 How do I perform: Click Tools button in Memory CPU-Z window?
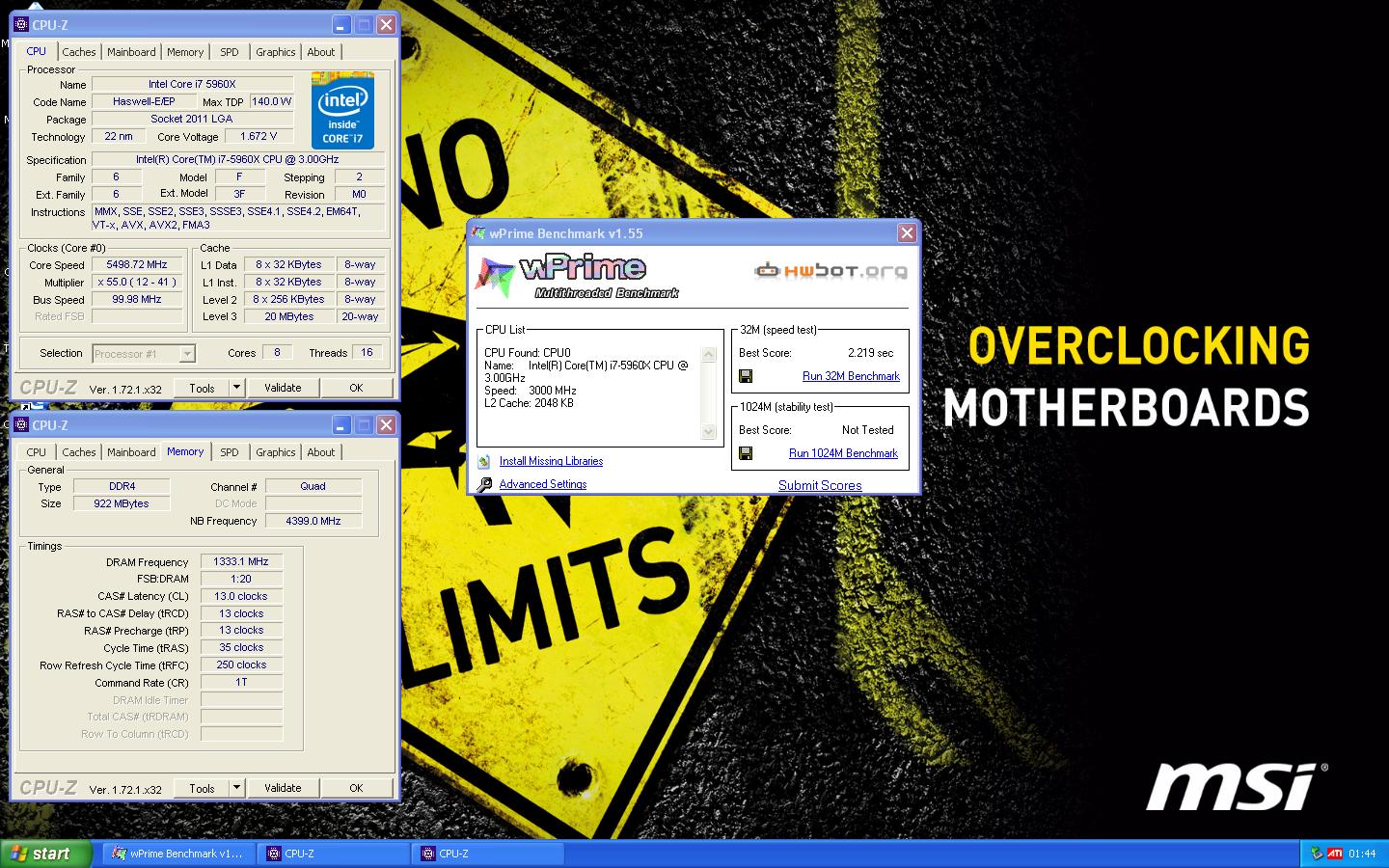(x=203, y=788)
